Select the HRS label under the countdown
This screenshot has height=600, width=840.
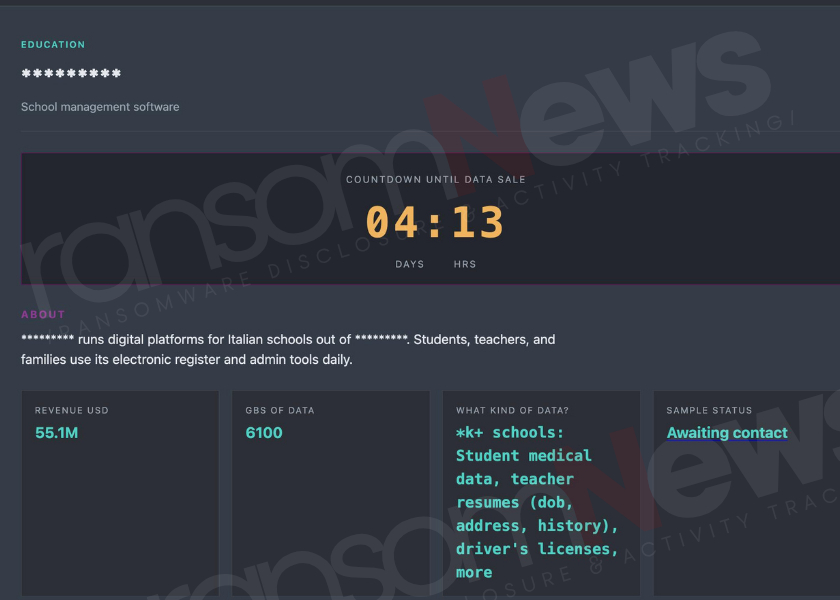[x=464, y=264]
